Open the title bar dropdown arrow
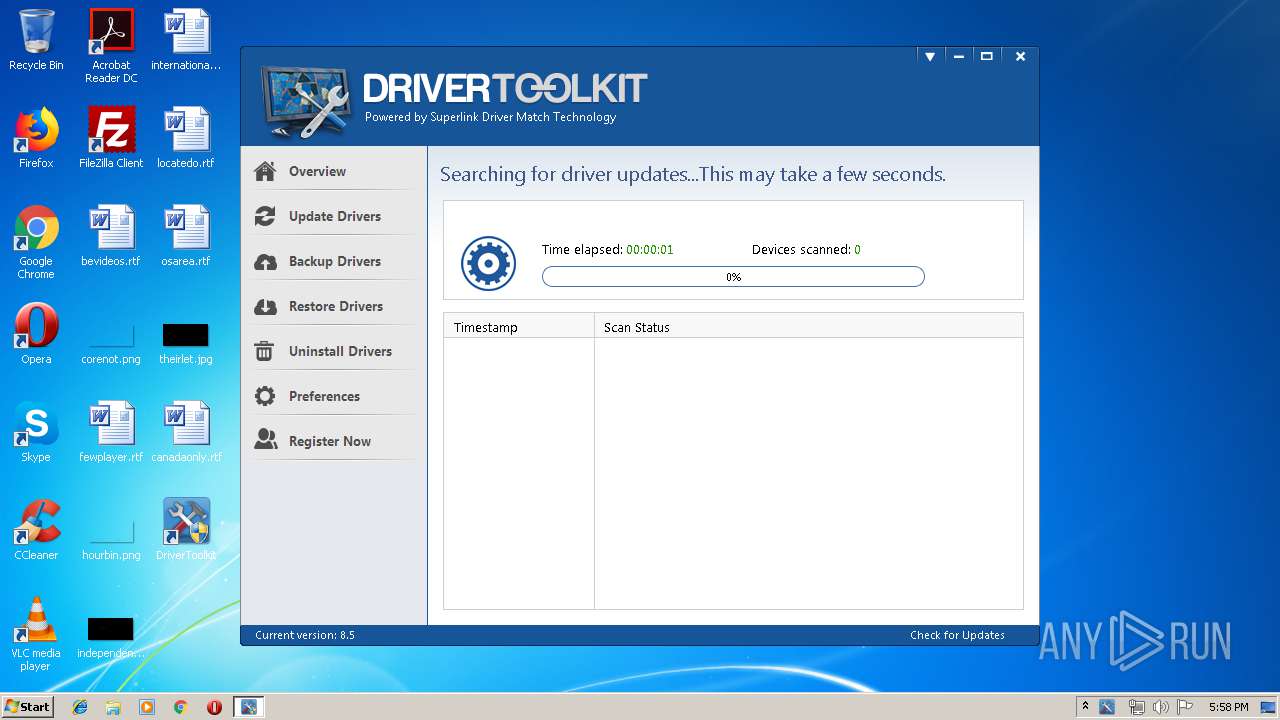Screen dimensions: 1280x720 pyautogui.click(x=930, y=57)
